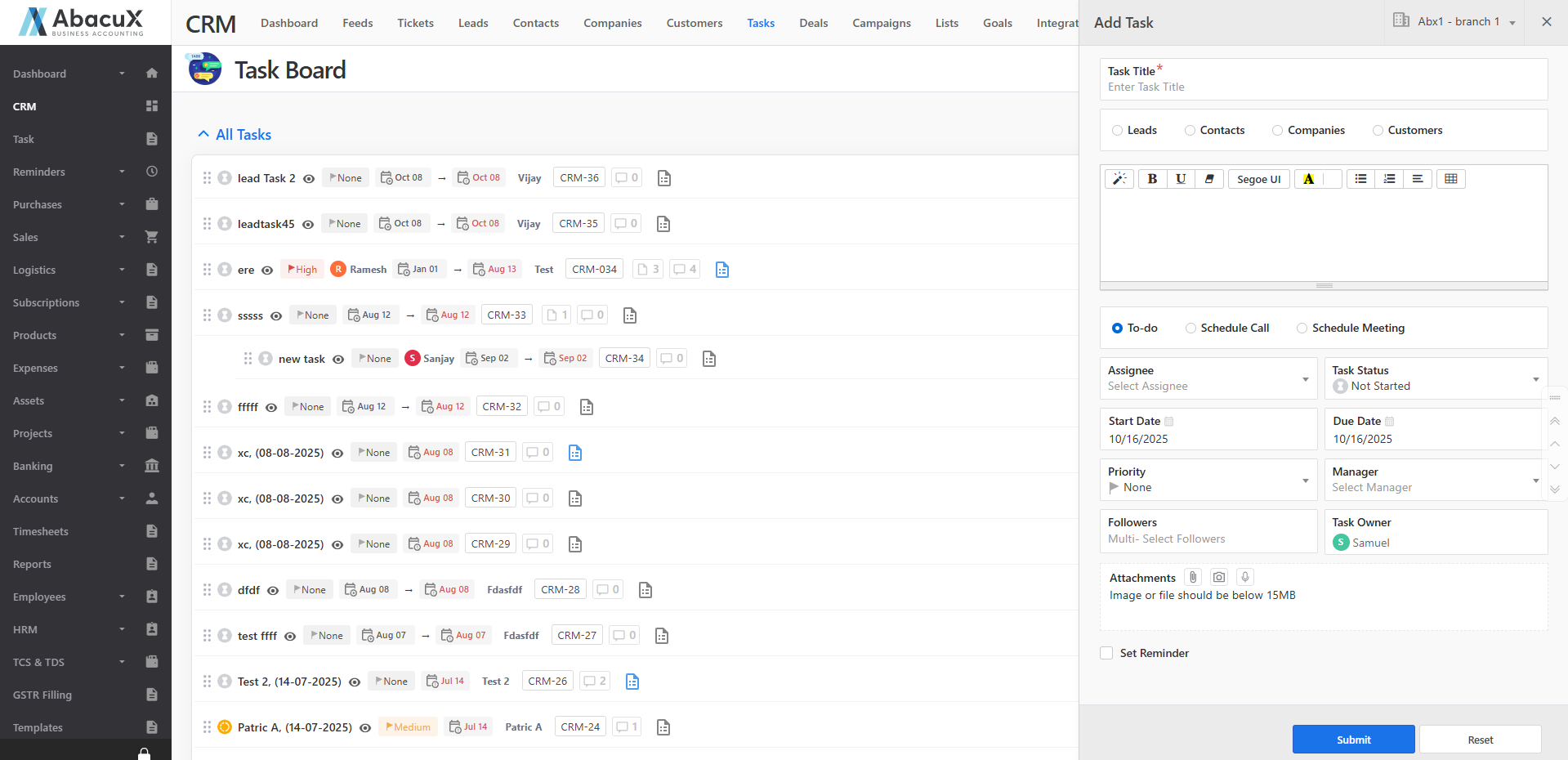Click the Reset button

coord(1480,740)
